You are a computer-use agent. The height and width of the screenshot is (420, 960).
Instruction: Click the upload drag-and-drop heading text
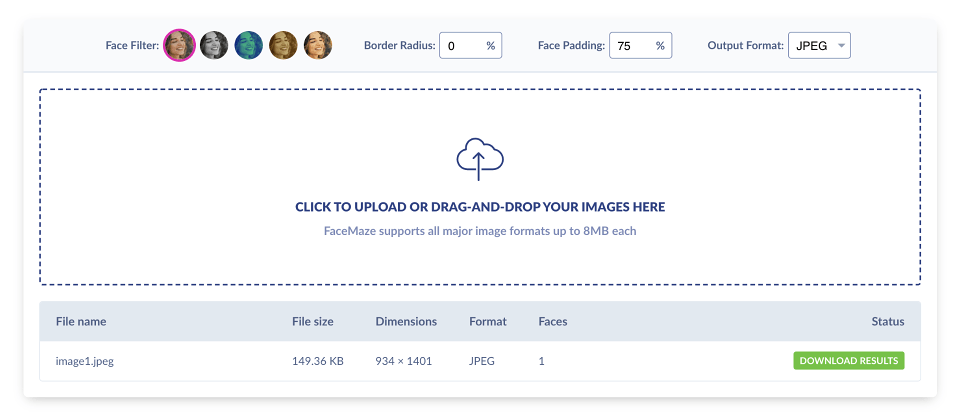tap(480, 207)
